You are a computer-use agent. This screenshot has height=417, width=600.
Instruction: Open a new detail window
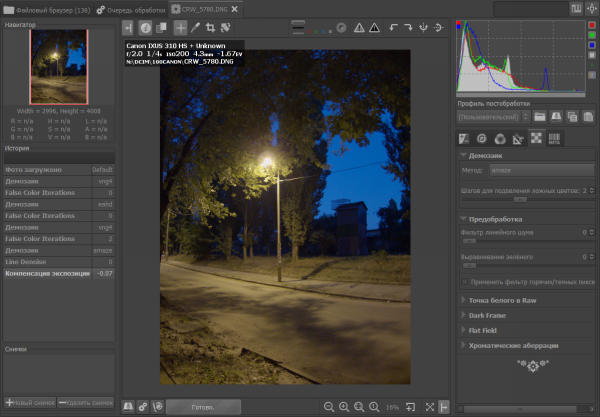(x=411, y=407)
